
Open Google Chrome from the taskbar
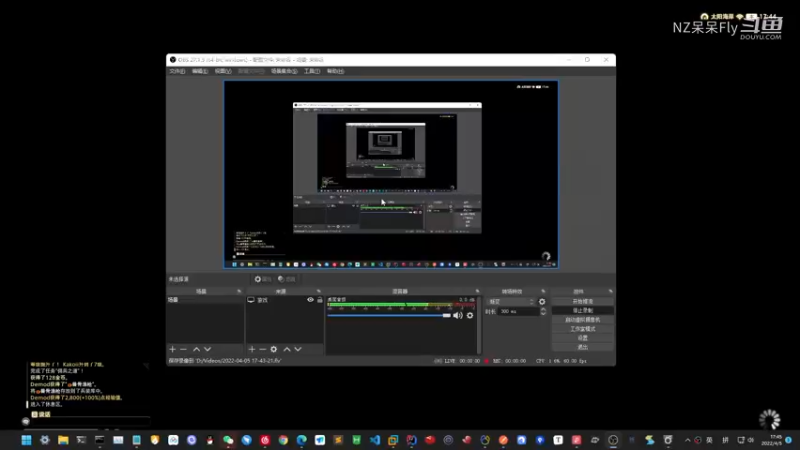[x=283, y=440]
